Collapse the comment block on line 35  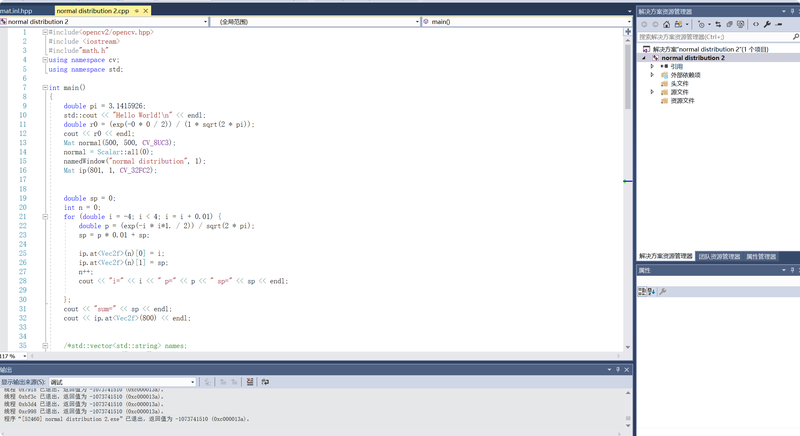pos(45,346)
